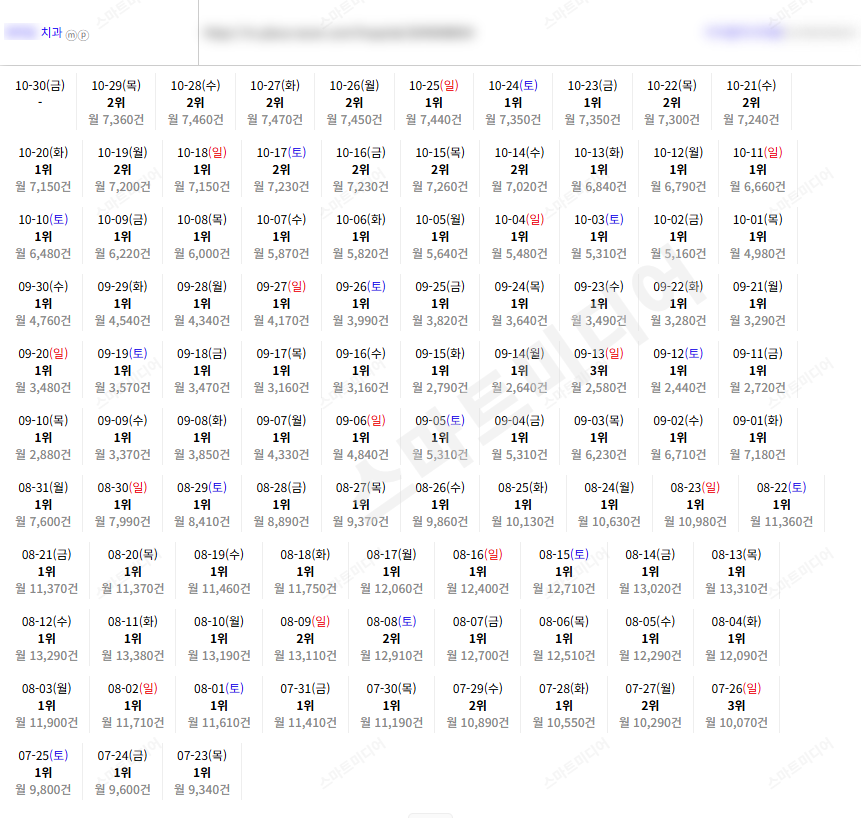This screenshot has width=861, height=818.
Task: Click the 10-10(토) date label
Action: click(x=43, y=220)
